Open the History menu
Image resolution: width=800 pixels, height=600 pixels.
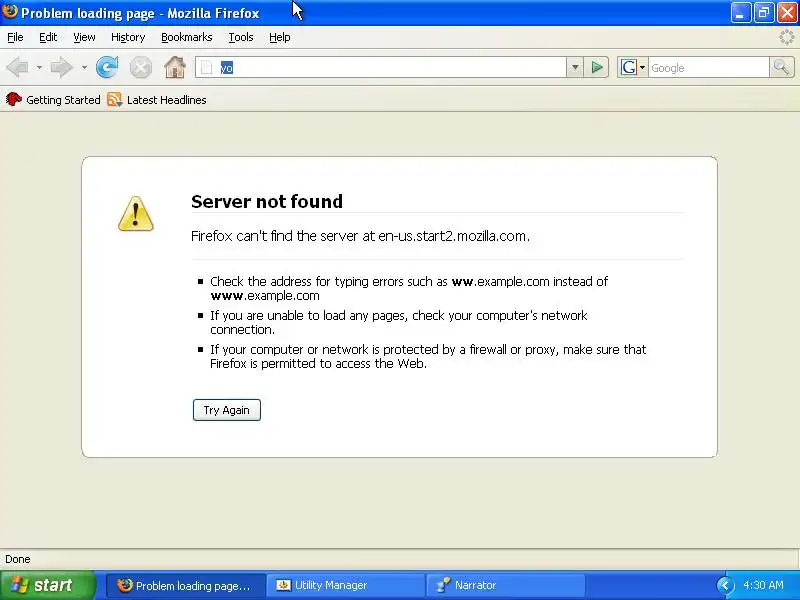pos(128,37)
